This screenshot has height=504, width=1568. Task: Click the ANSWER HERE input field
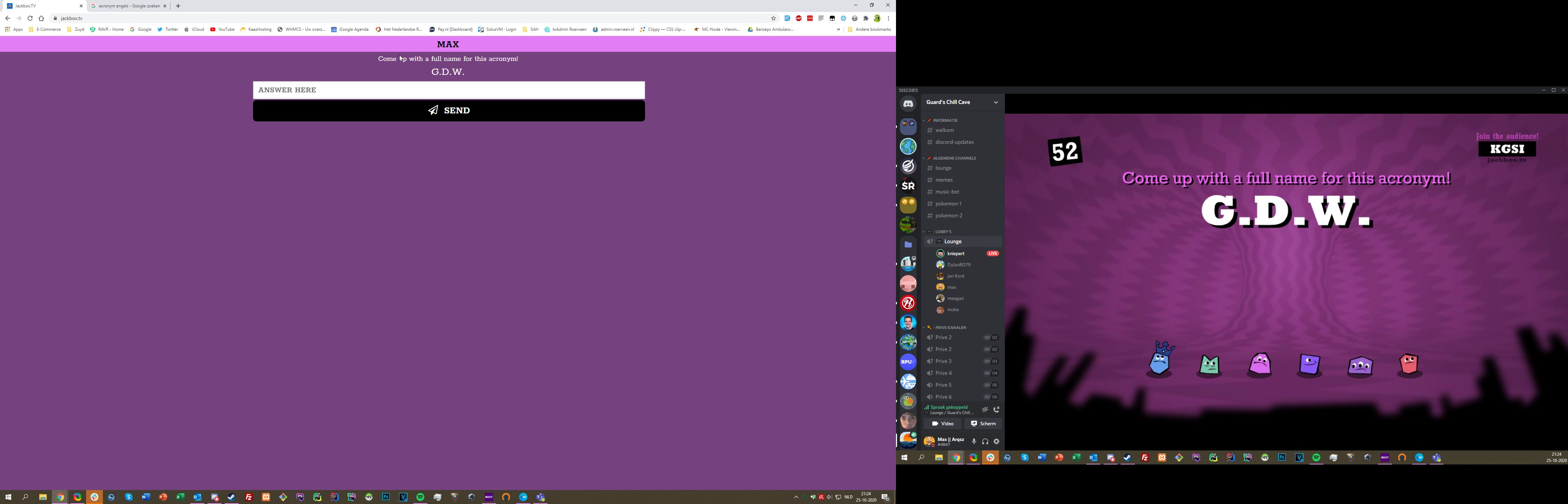[x=449, y=90]
